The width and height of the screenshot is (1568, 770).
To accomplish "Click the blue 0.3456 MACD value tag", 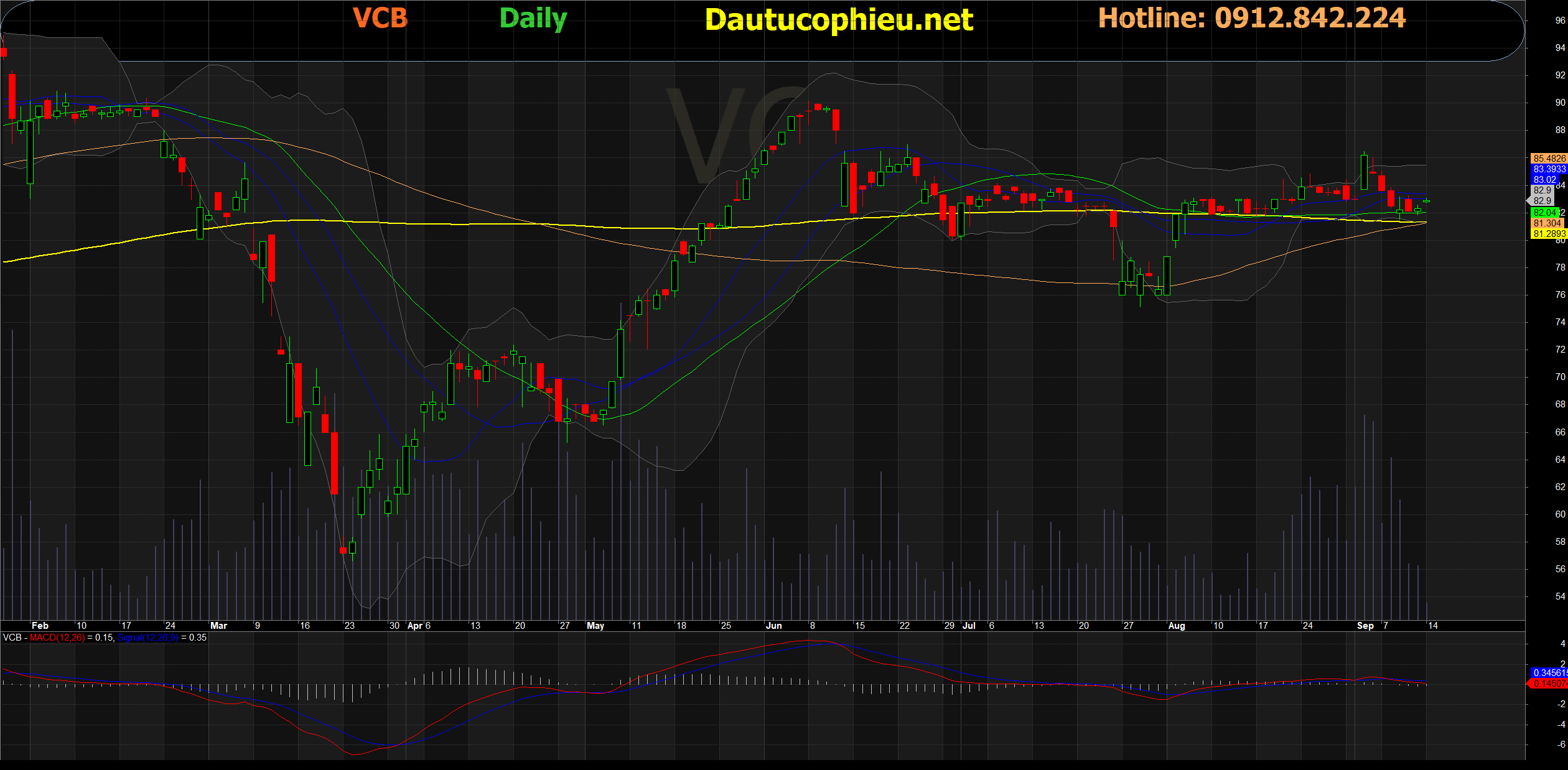I will coord(1548,673).
